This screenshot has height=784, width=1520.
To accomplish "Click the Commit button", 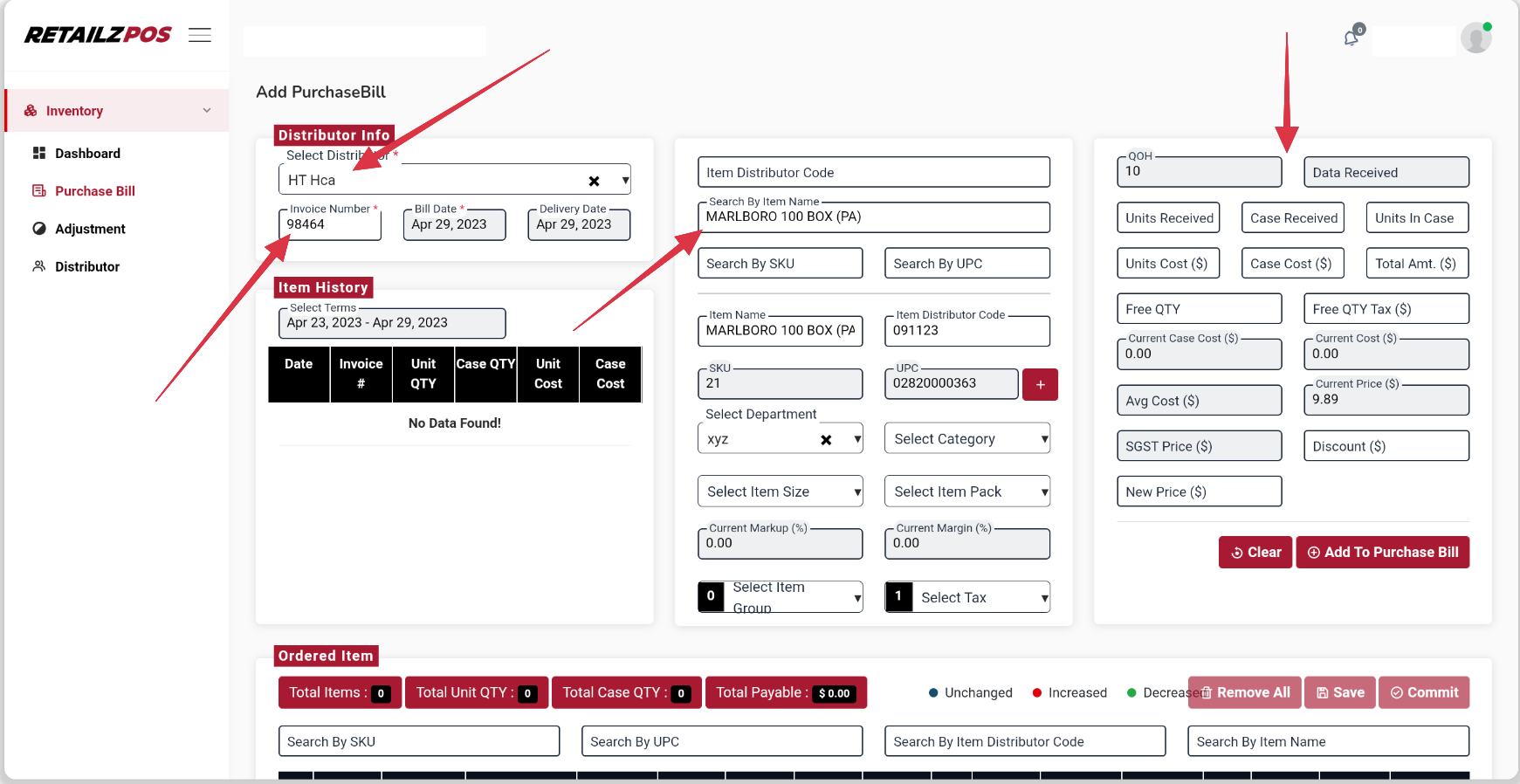I will (x=1424, y=692).
